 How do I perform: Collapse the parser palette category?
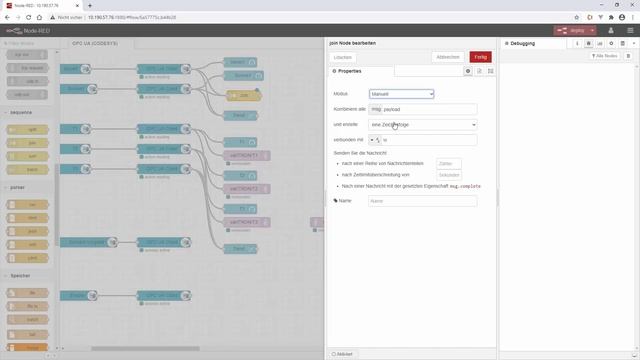16,187
